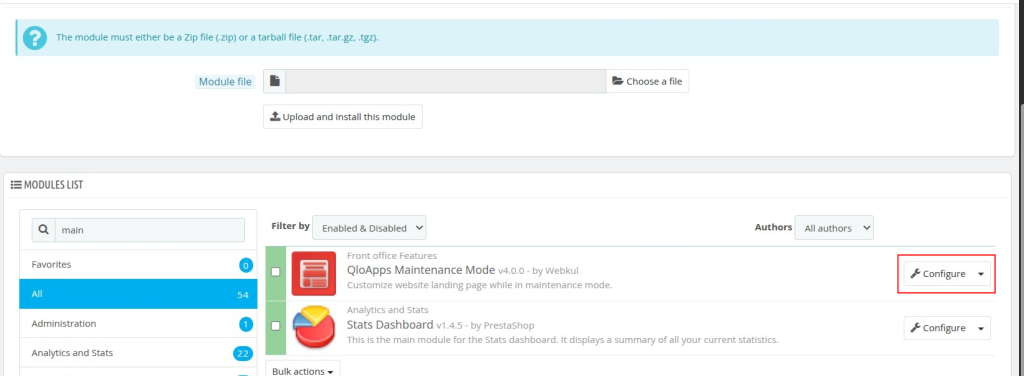Click the Front office Features category text
The width and height of the screenshot is (1024, 376).
click(x=392, y=255)
